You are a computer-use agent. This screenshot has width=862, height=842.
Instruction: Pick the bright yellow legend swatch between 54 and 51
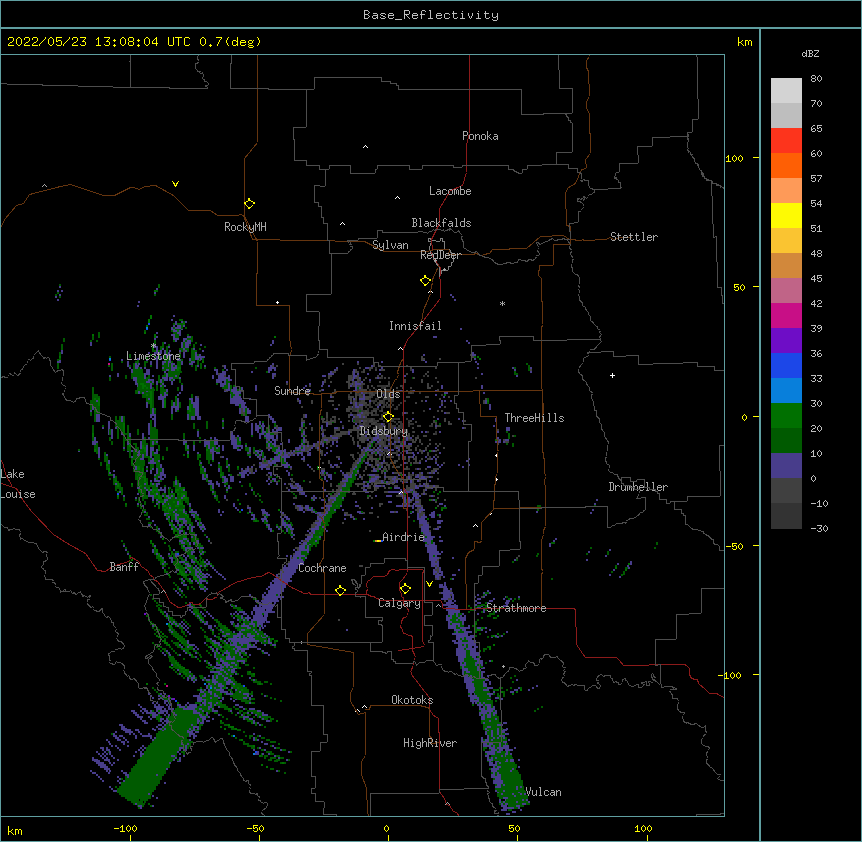coord(786,215)
